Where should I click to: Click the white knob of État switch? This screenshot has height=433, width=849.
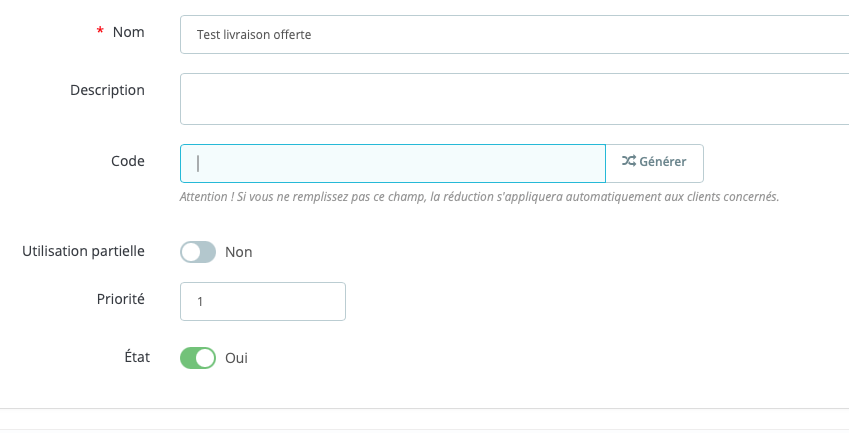tap(205, 358)
